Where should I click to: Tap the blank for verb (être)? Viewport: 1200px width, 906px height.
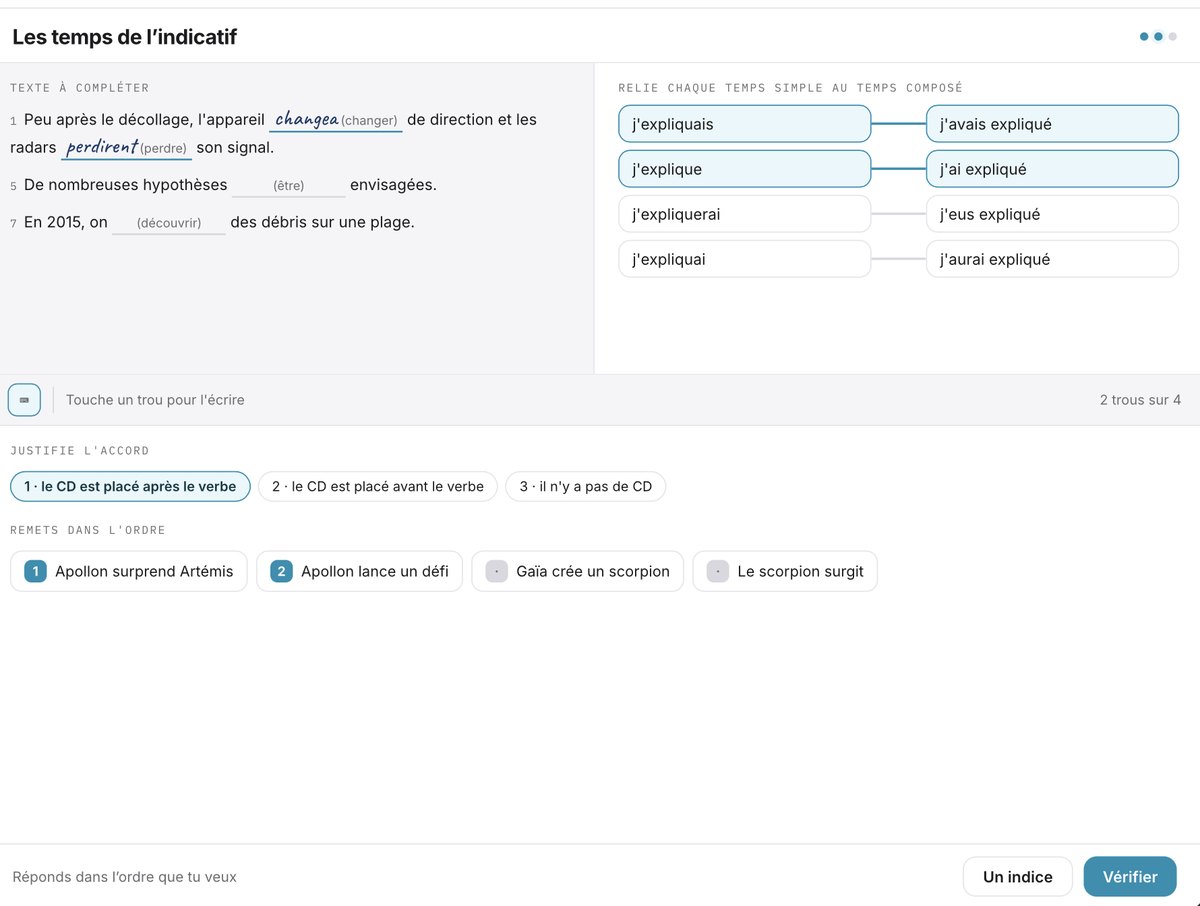click(x=288, y=186)
